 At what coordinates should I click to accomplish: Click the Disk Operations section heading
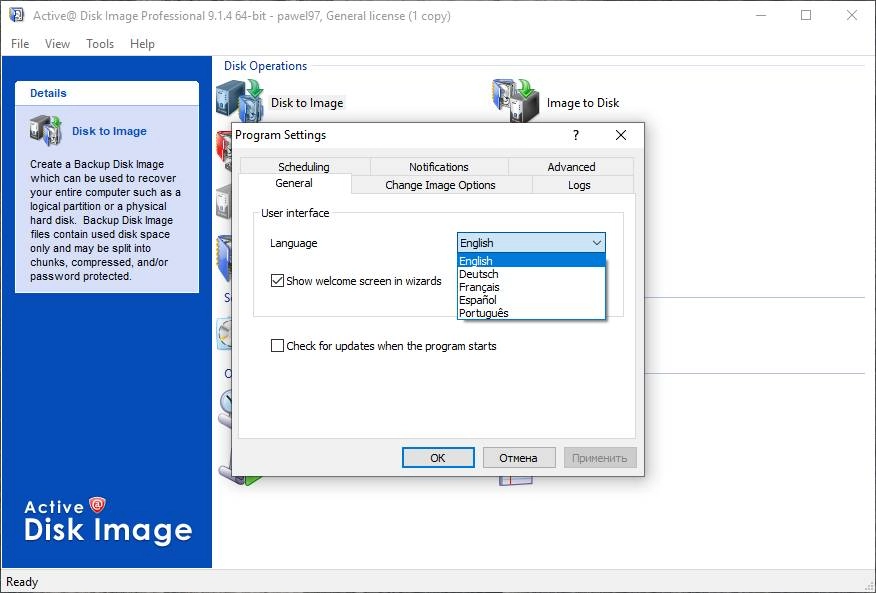265,66
